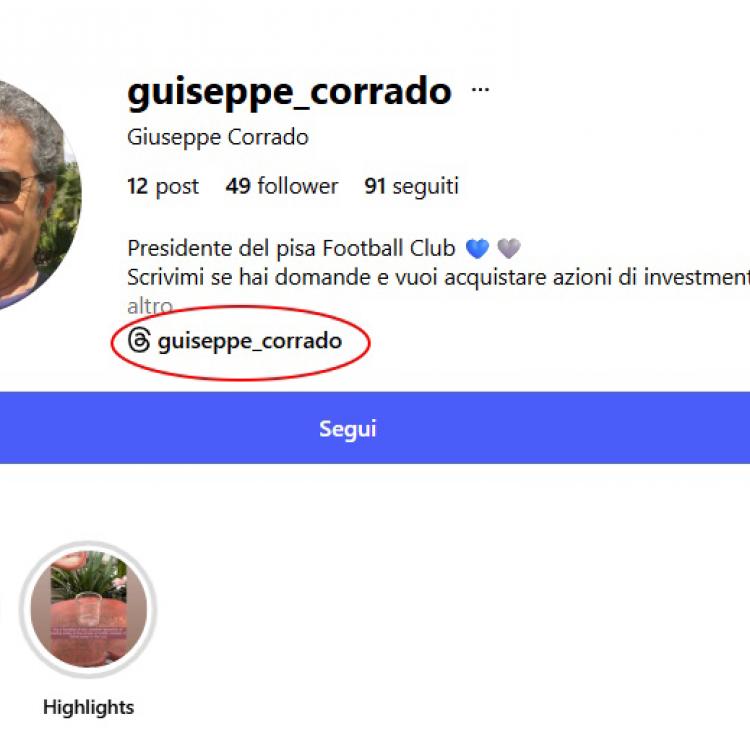750x750 pixels.
Task: Open the 91 seguiti list
Action: coord(411,186)
